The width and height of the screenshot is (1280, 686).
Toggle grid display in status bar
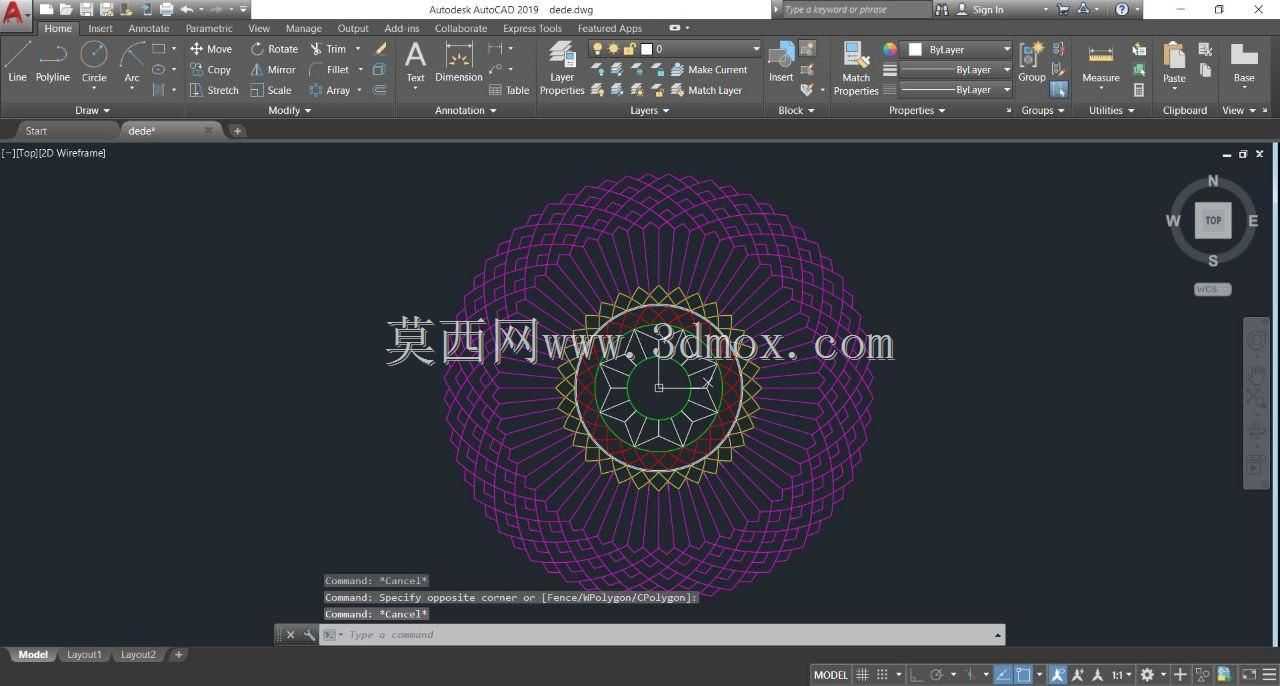pos(863,675)
